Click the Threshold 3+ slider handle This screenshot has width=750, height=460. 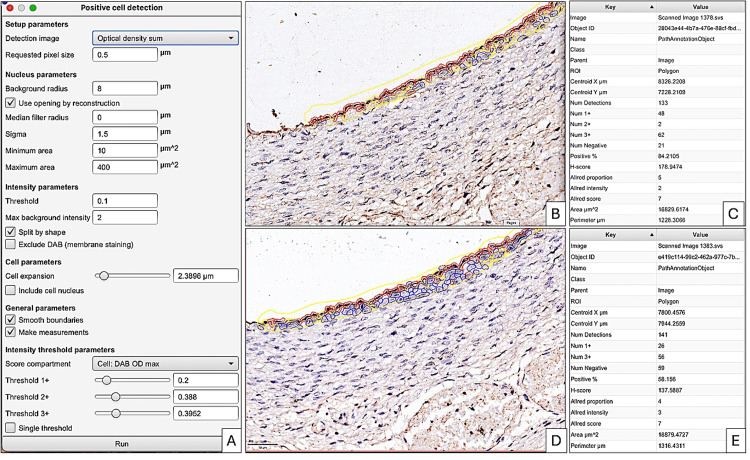tap(116, 414)
